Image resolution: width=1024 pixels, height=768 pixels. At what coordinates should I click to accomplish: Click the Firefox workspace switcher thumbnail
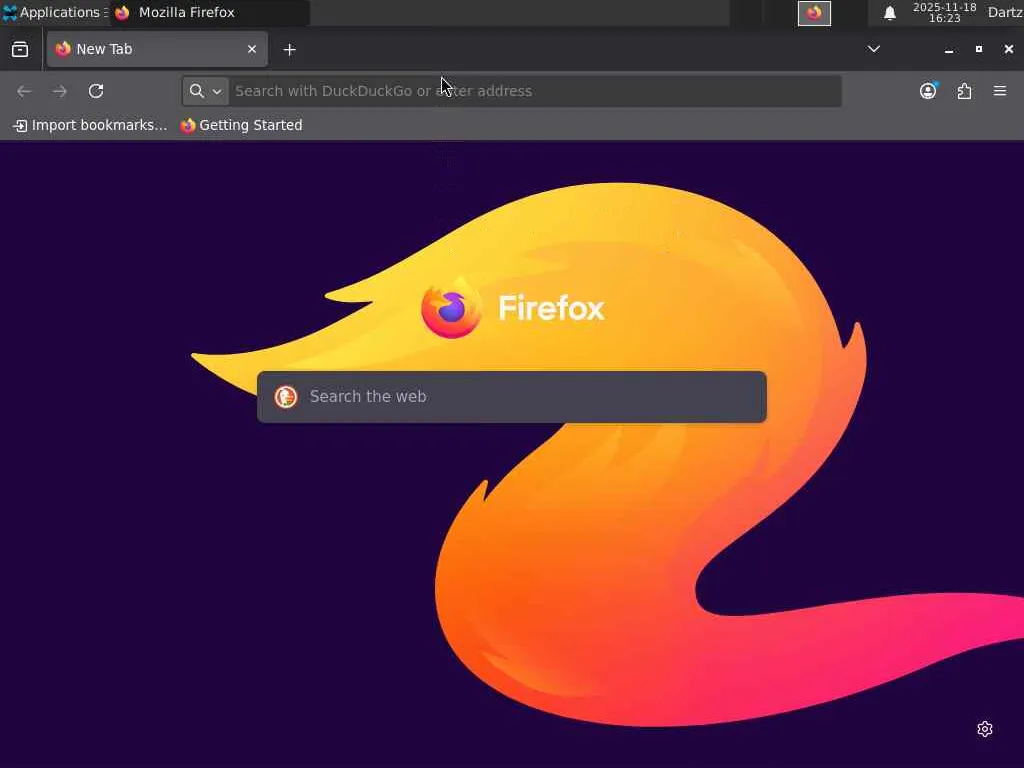pos(814,13)
